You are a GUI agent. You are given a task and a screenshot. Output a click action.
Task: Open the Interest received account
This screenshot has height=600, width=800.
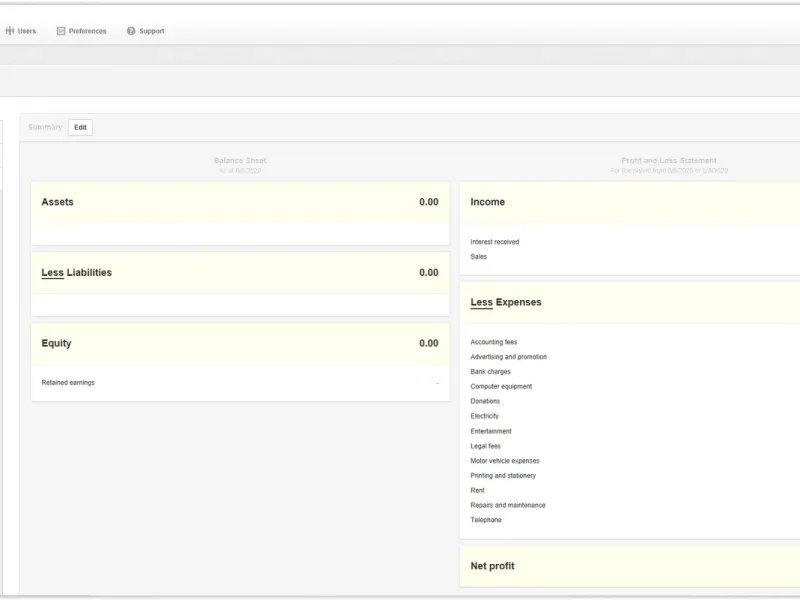pos(495,242)
